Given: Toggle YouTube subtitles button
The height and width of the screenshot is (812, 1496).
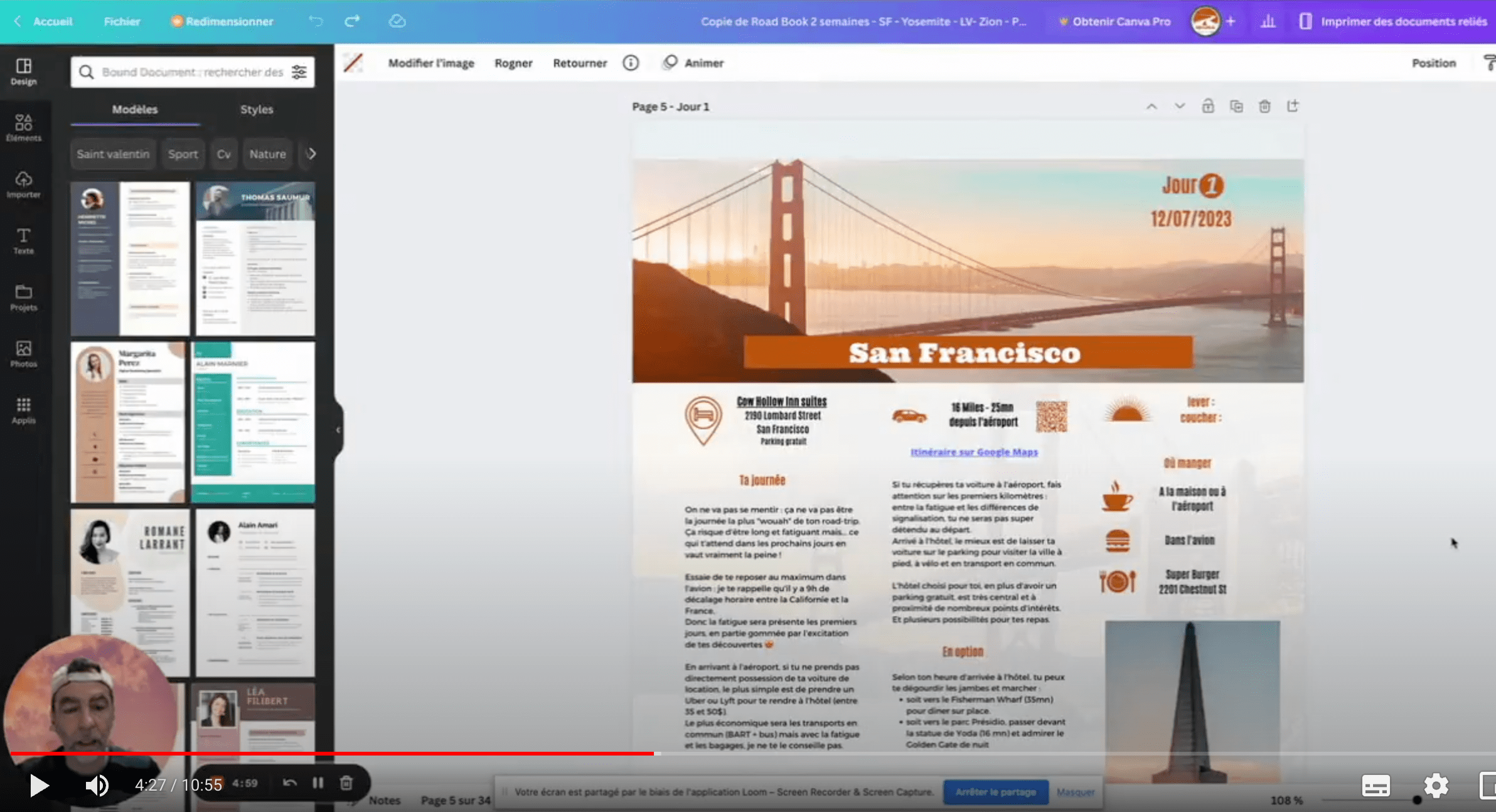Looking at the screenshot, I should (1376, 785).
